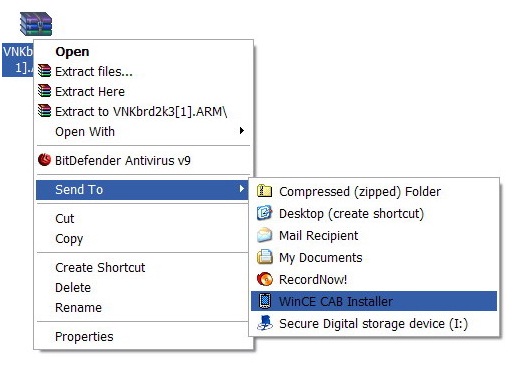
Task: Choose Copy from the context menu
Action: coord(143,239)
